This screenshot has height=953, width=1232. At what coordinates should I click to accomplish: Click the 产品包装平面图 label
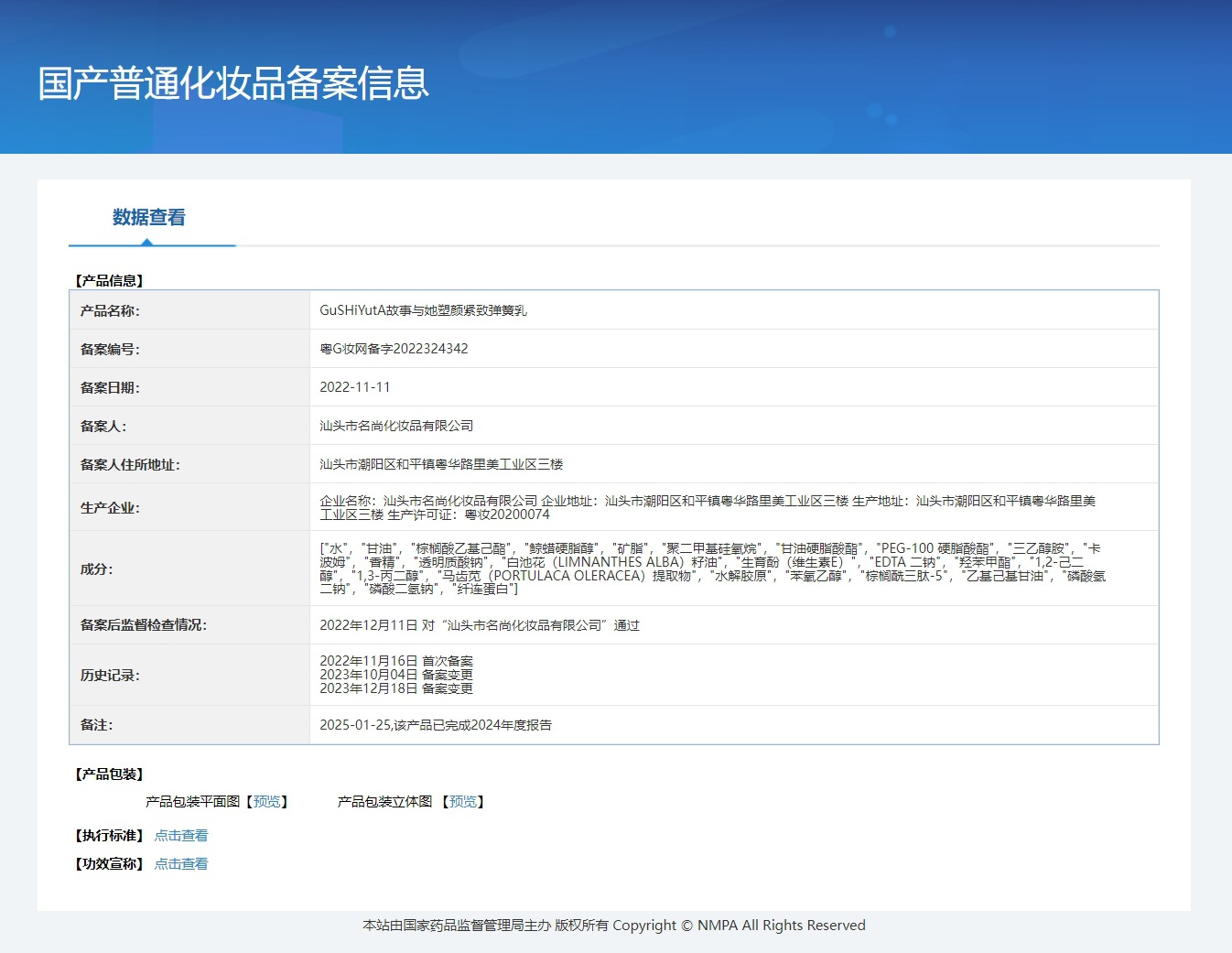tap(193, 802)
